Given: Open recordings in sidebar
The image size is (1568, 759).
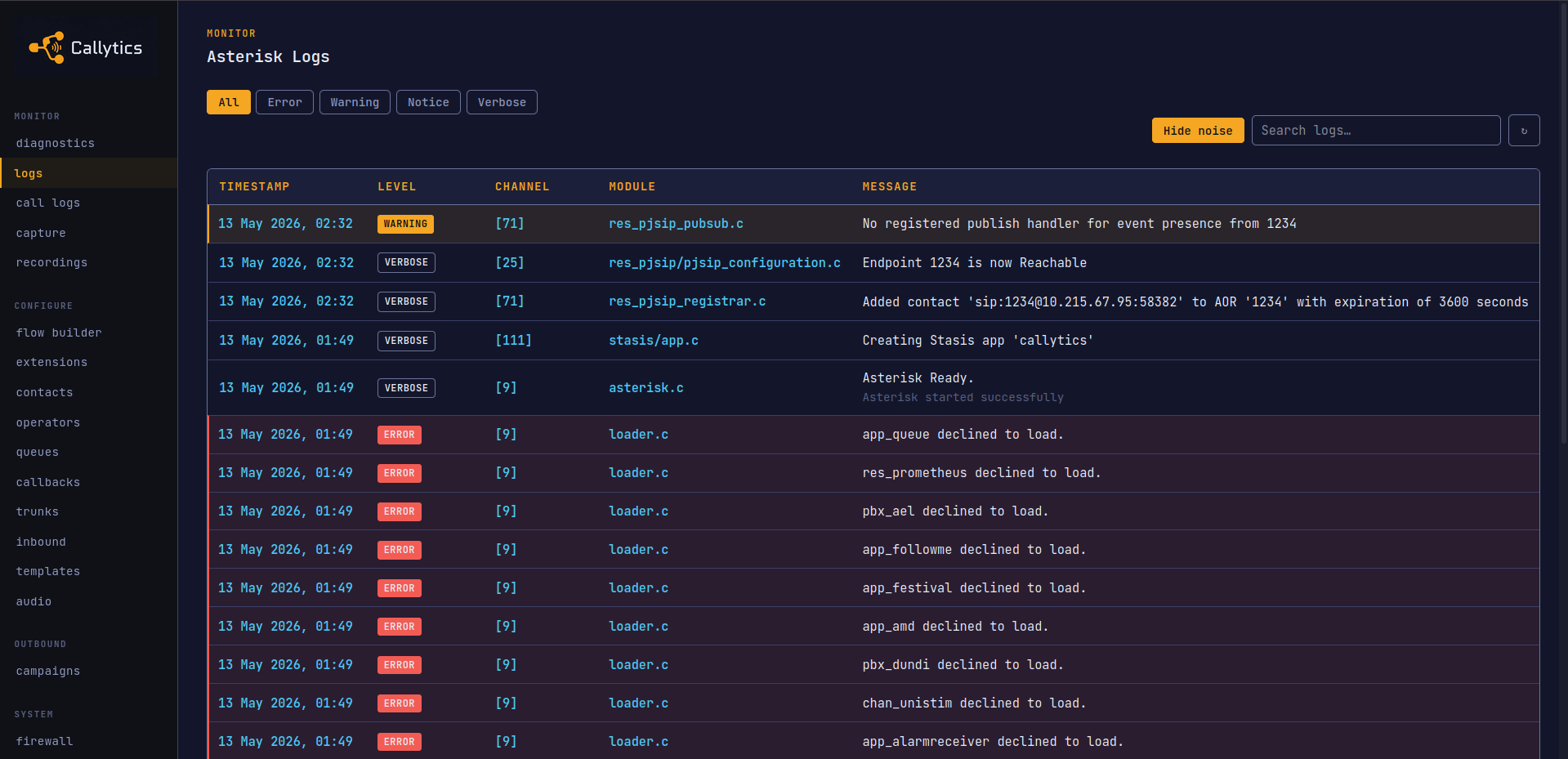Looking at the screenshot, I should [88, 262].
